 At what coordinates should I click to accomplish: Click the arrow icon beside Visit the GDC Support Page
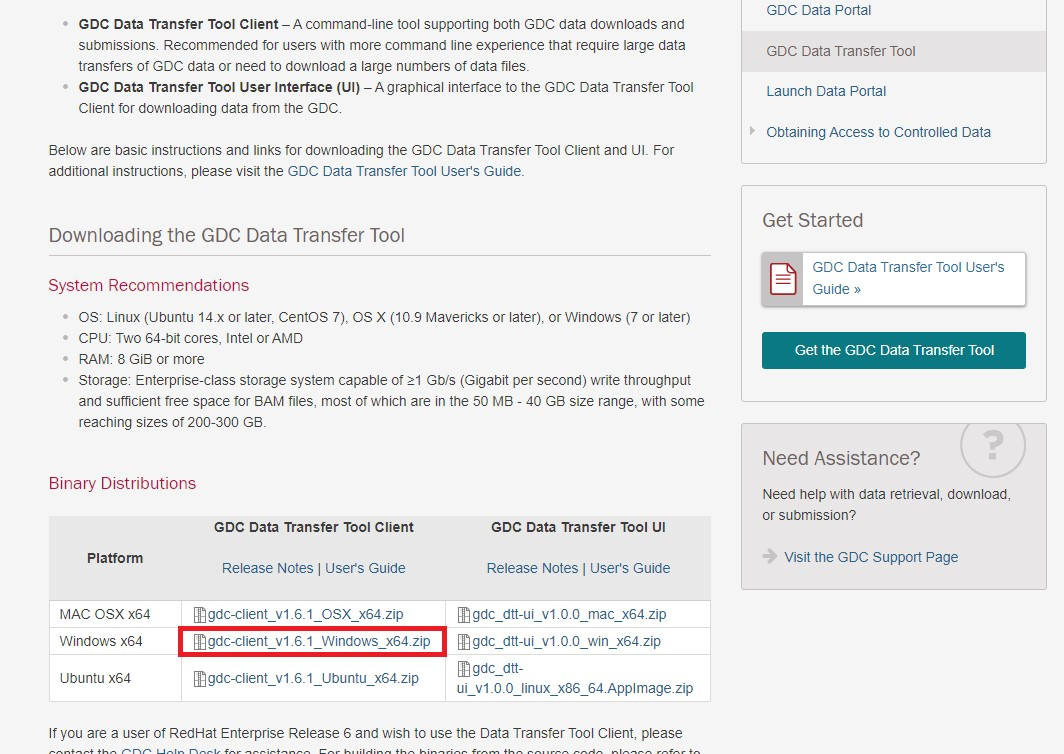pyautogui.click(x=770, y=557)
